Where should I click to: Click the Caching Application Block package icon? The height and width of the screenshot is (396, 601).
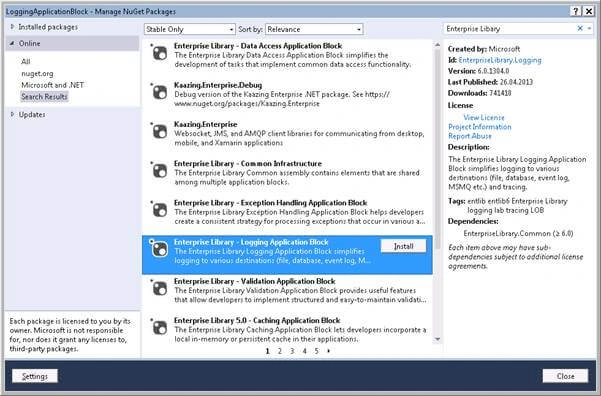pos(160,327)
